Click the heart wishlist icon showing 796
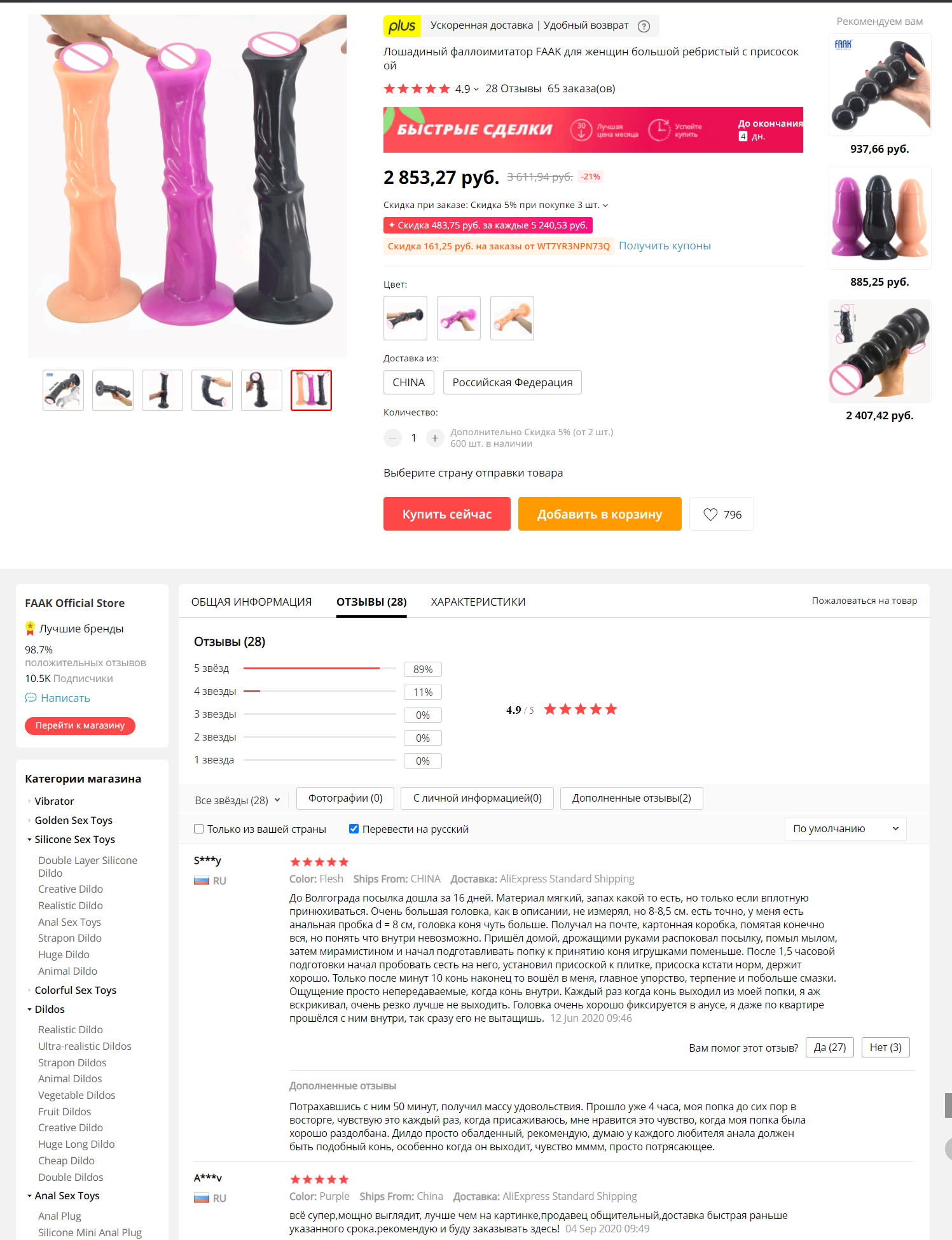952x1240 pixels. (710, 514)
